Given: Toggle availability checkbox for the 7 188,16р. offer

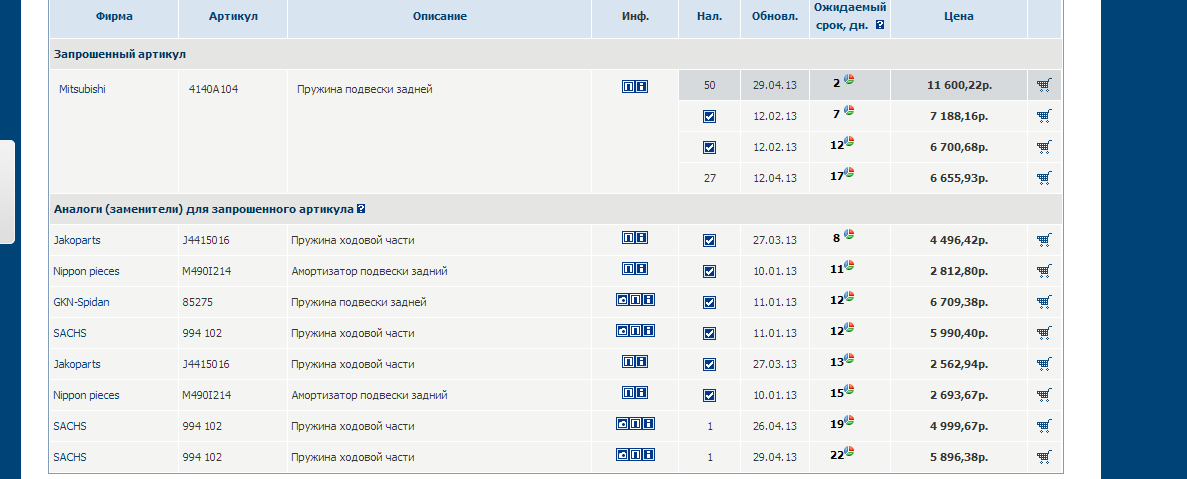Looking at the screenshot, I should pos(709,117).
